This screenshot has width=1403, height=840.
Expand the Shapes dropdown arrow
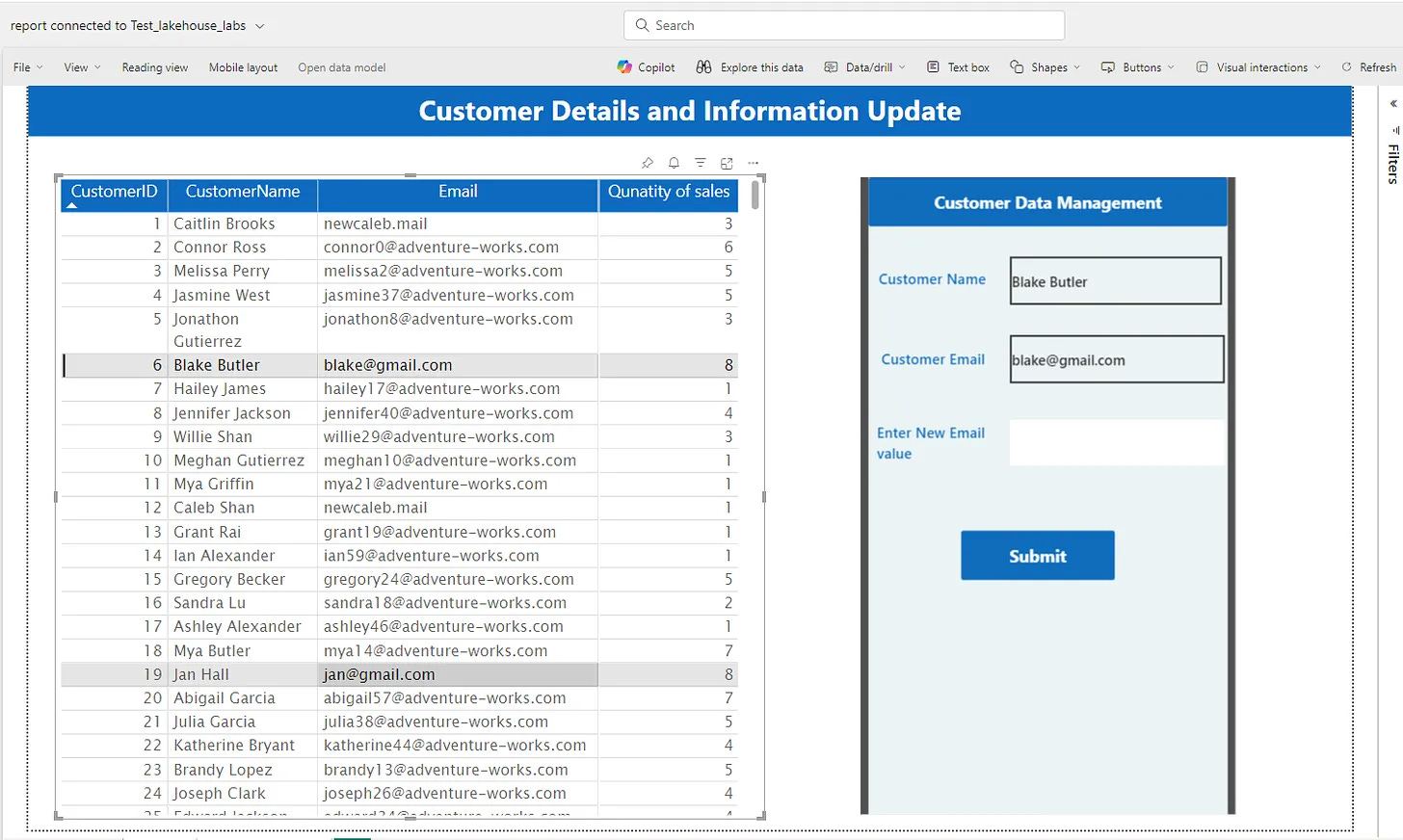(1076, 67)
